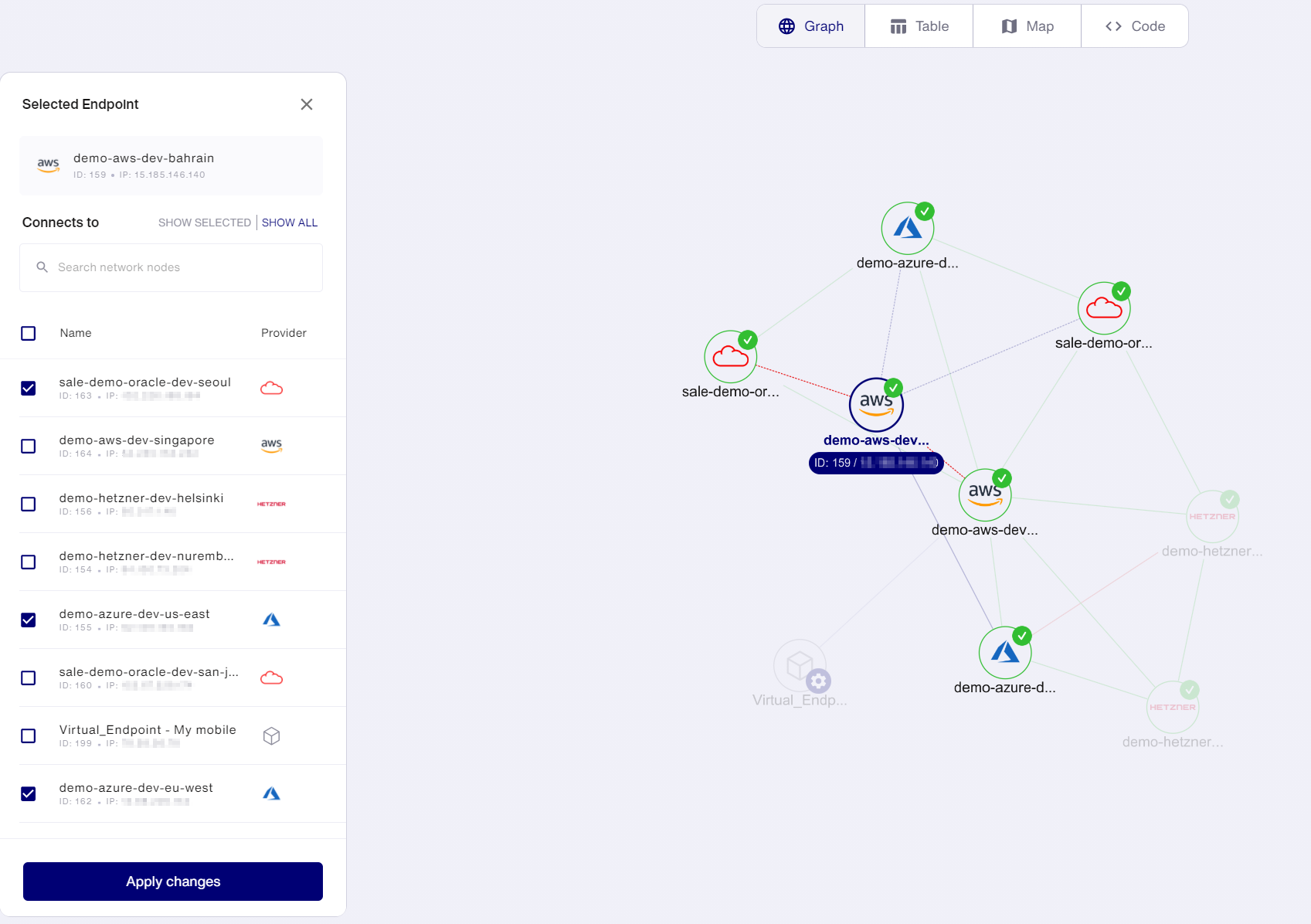Click Oracle cloud icon in san-j... row
Viewport: 1311px width, 924px height.
coord(271,678)
